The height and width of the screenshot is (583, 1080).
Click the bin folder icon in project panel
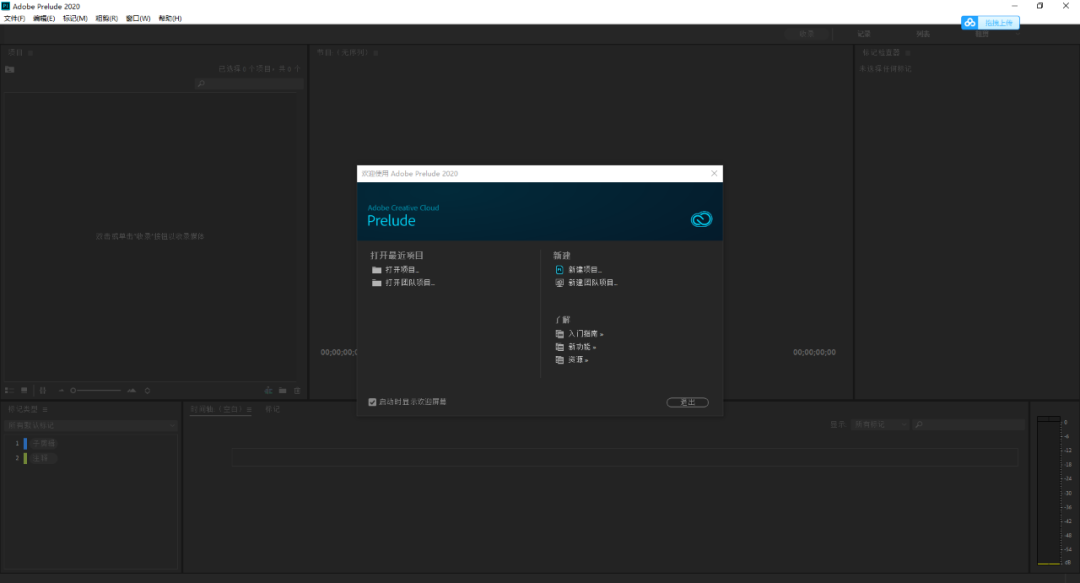(x=10, y=69)
